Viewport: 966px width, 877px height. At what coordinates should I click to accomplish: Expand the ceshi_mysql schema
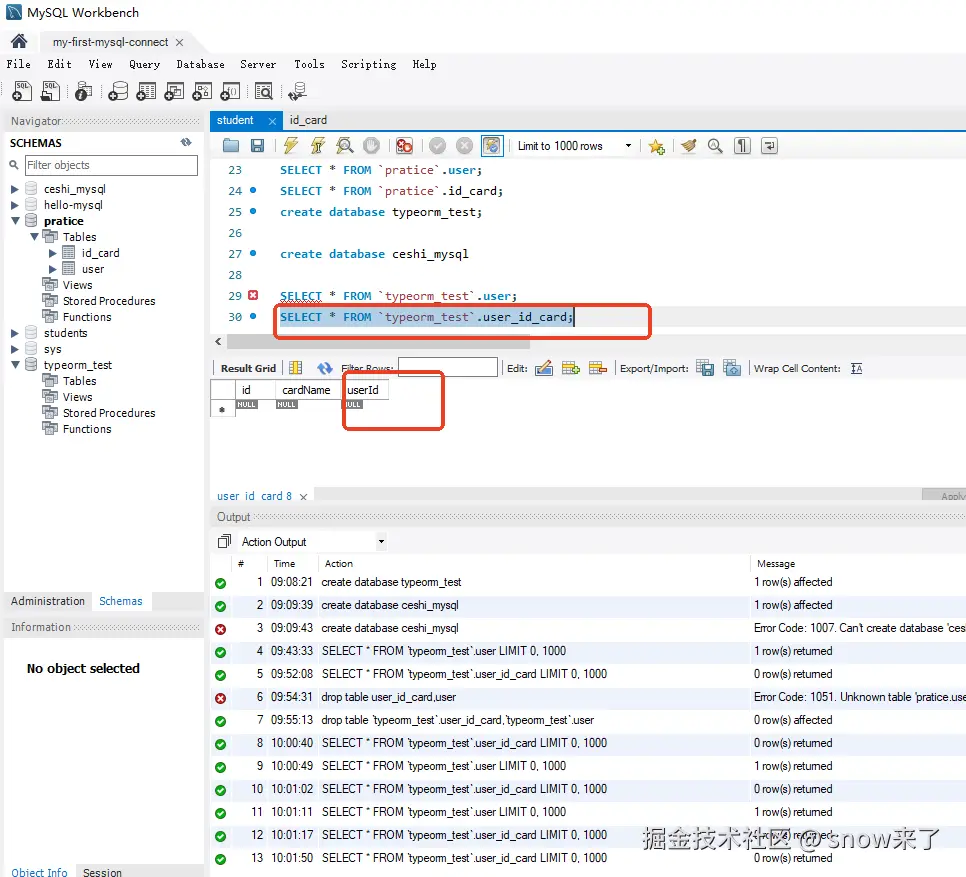15,189
